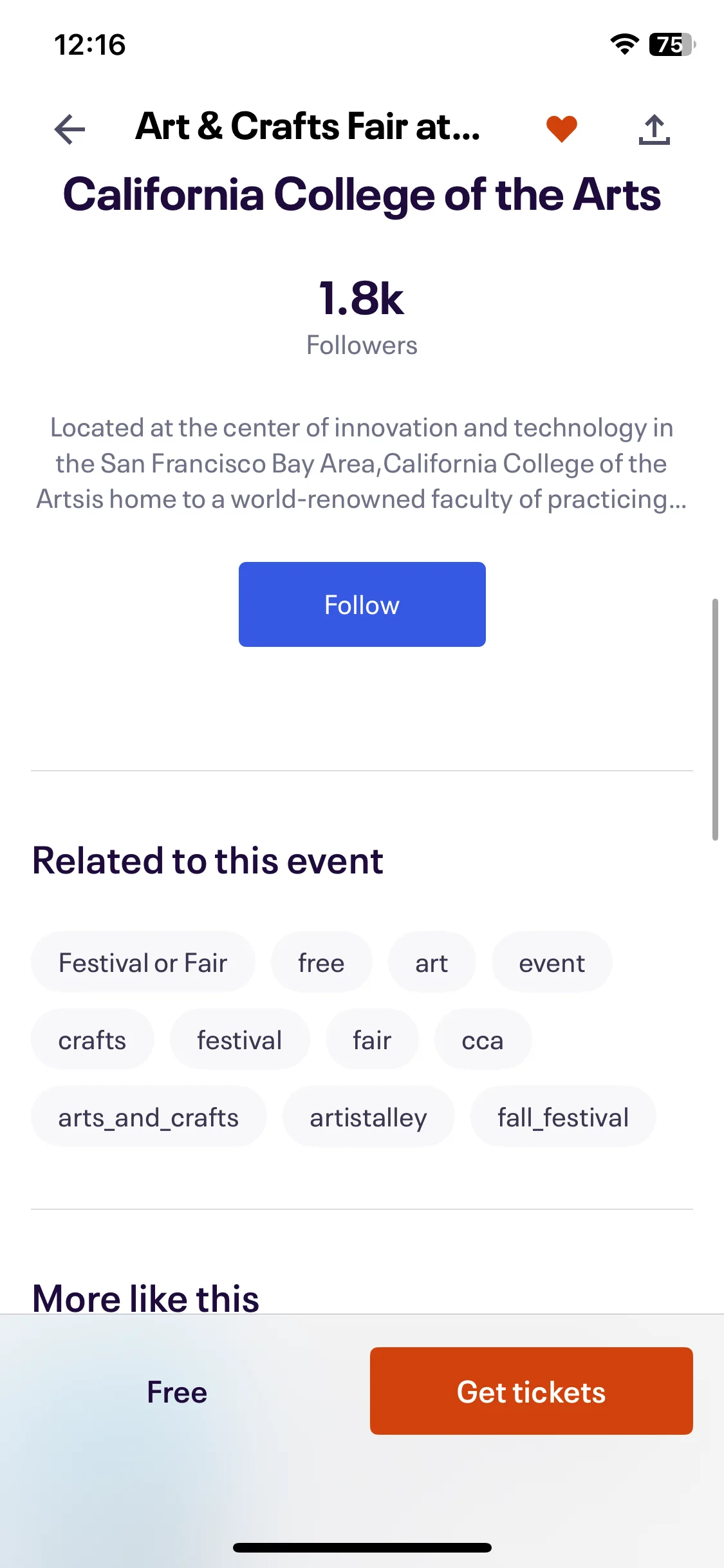This screenshot has height=1568, width=724.
Task: Select the Festival or Fair tag
Action: click(x=143, y=962)
